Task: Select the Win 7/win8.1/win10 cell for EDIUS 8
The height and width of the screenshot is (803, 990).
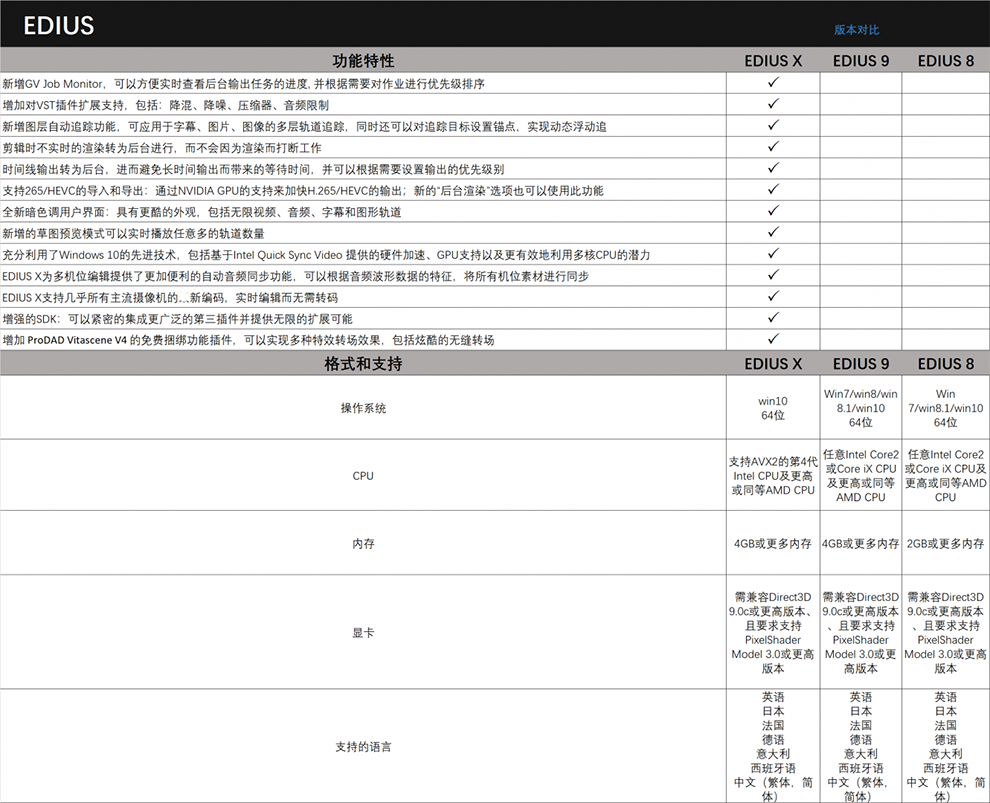Action: click(946, 408)
